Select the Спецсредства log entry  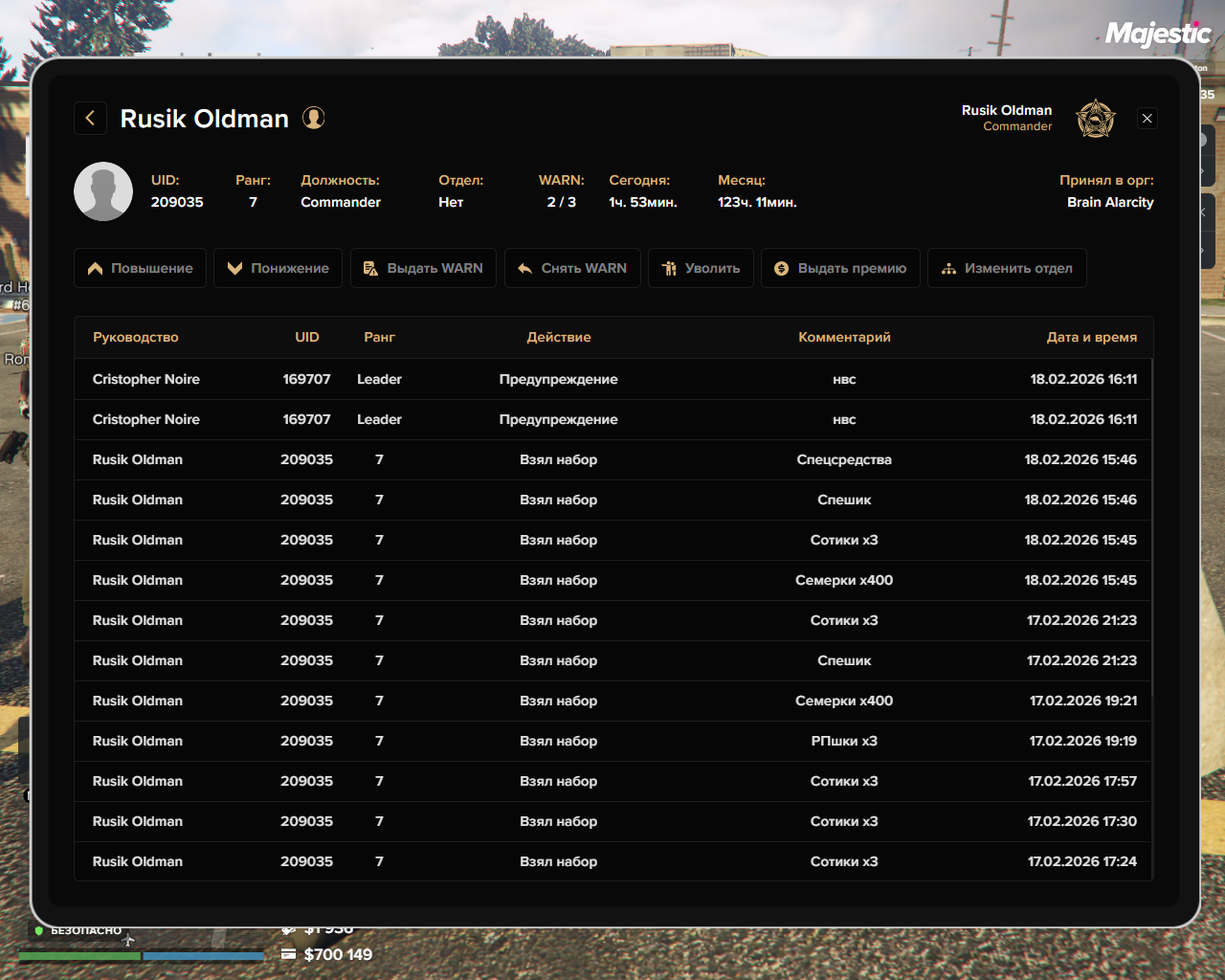[x=612, y=459]
